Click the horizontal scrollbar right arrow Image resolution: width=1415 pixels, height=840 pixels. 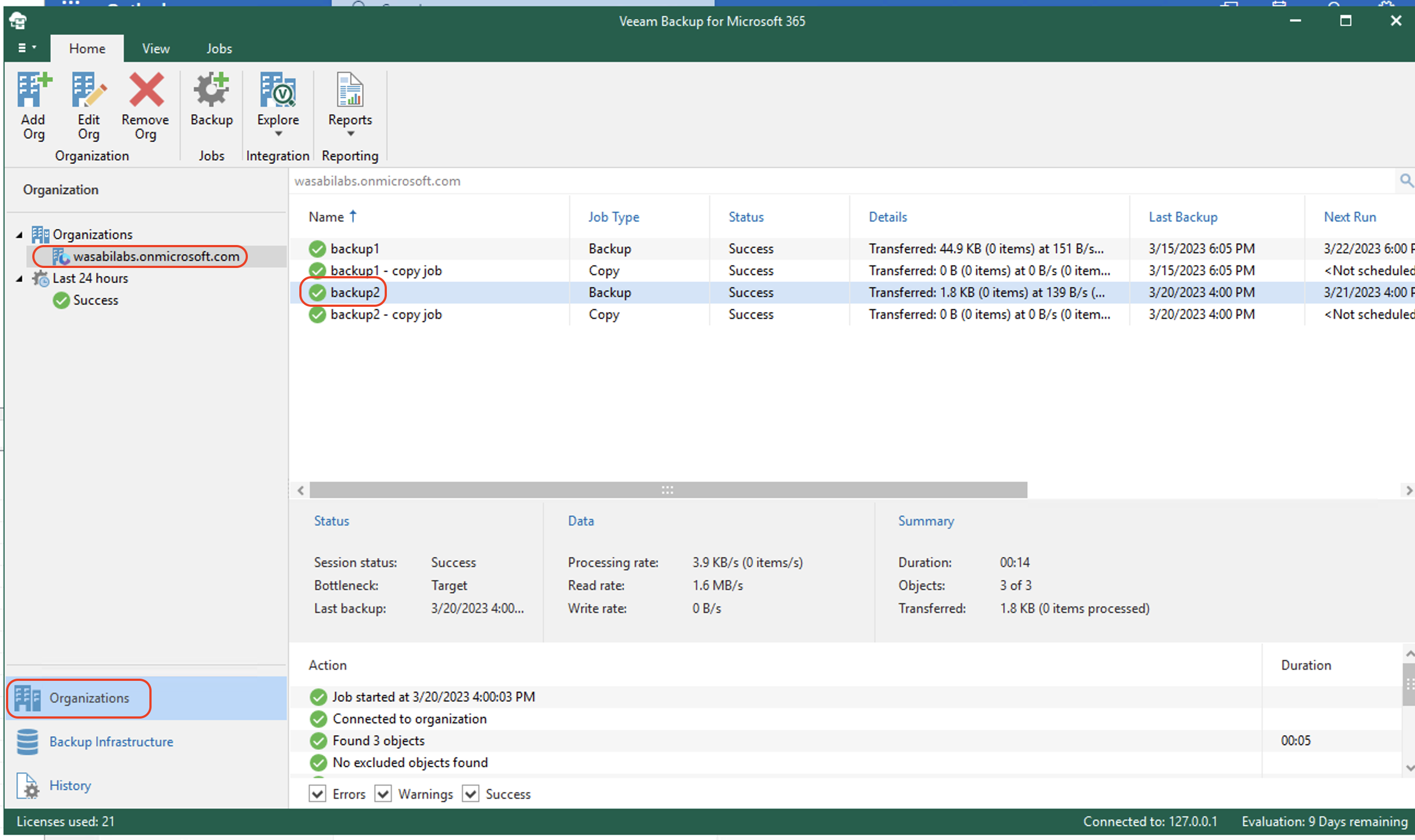(1408, 490)
